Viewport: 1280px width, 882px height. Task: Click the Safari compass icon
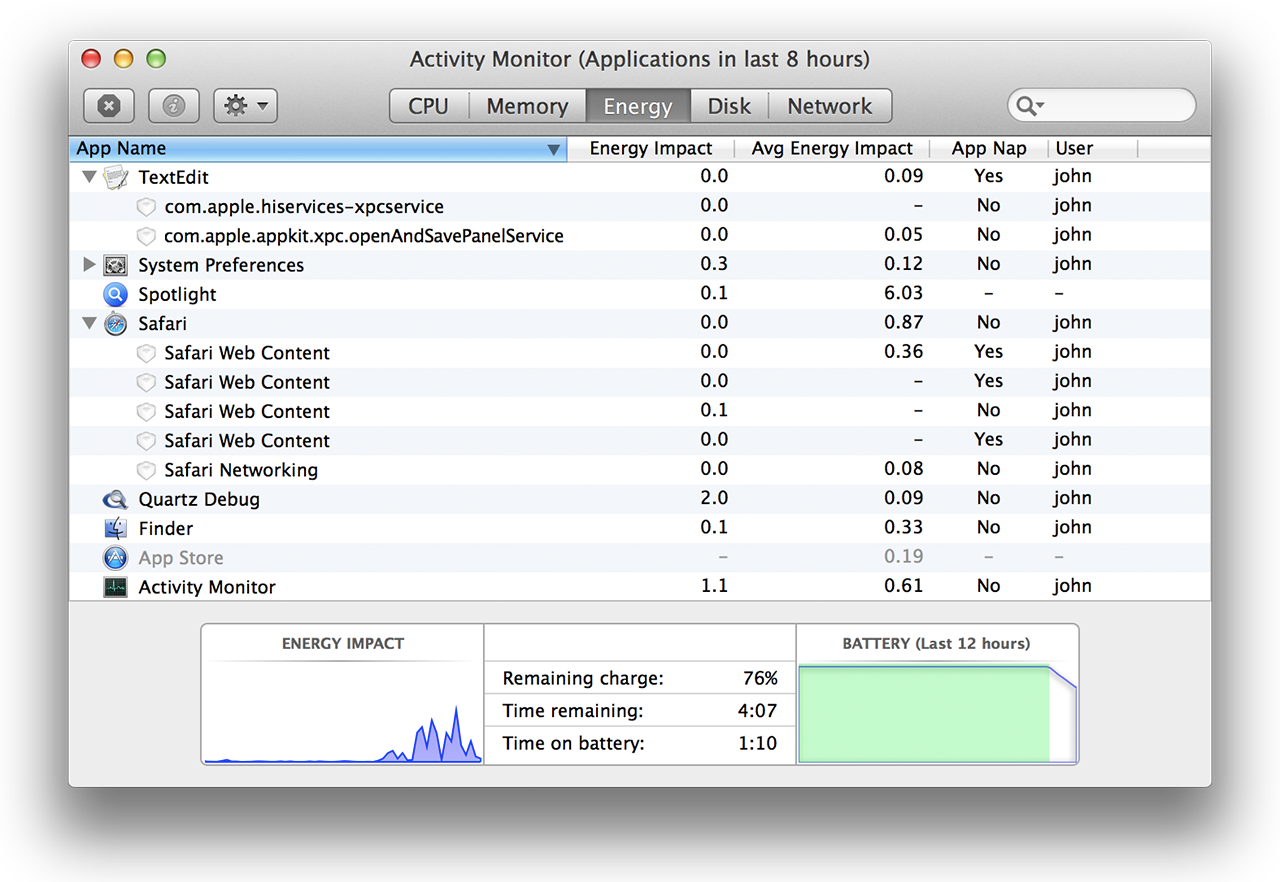(116, 323)
